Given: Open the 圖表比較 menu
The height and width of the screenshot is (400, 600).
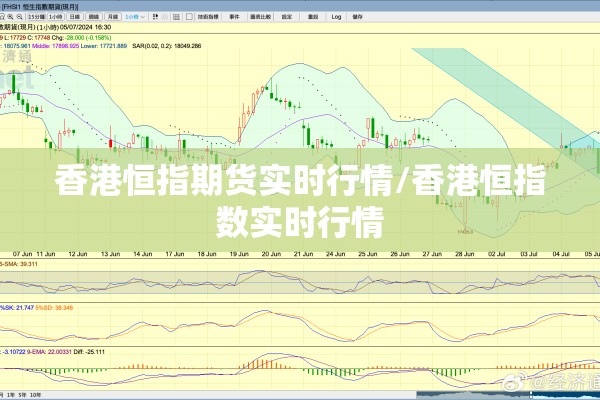Looking at the screenshot, I should tap(261, 17).
